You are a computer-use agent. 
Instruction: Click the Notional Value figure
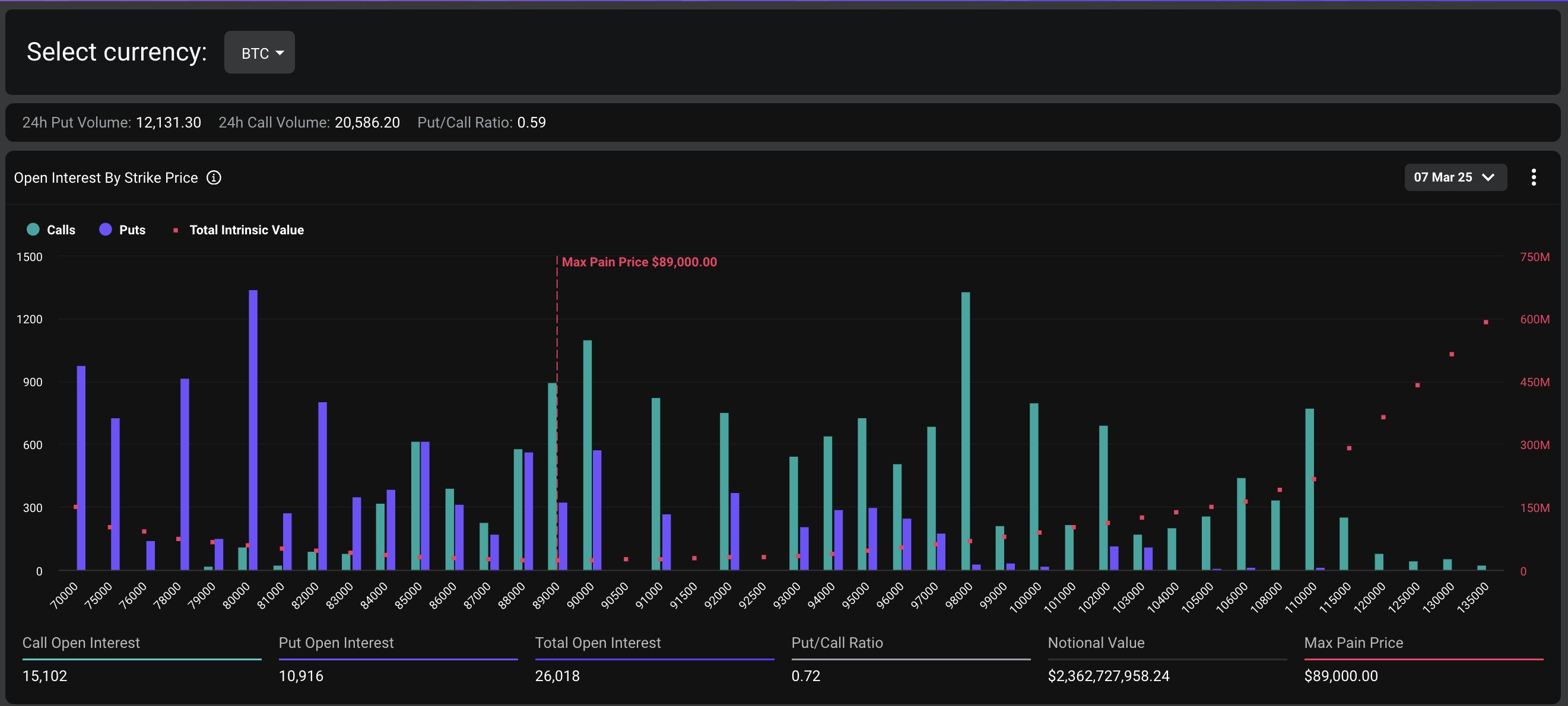1108,676
